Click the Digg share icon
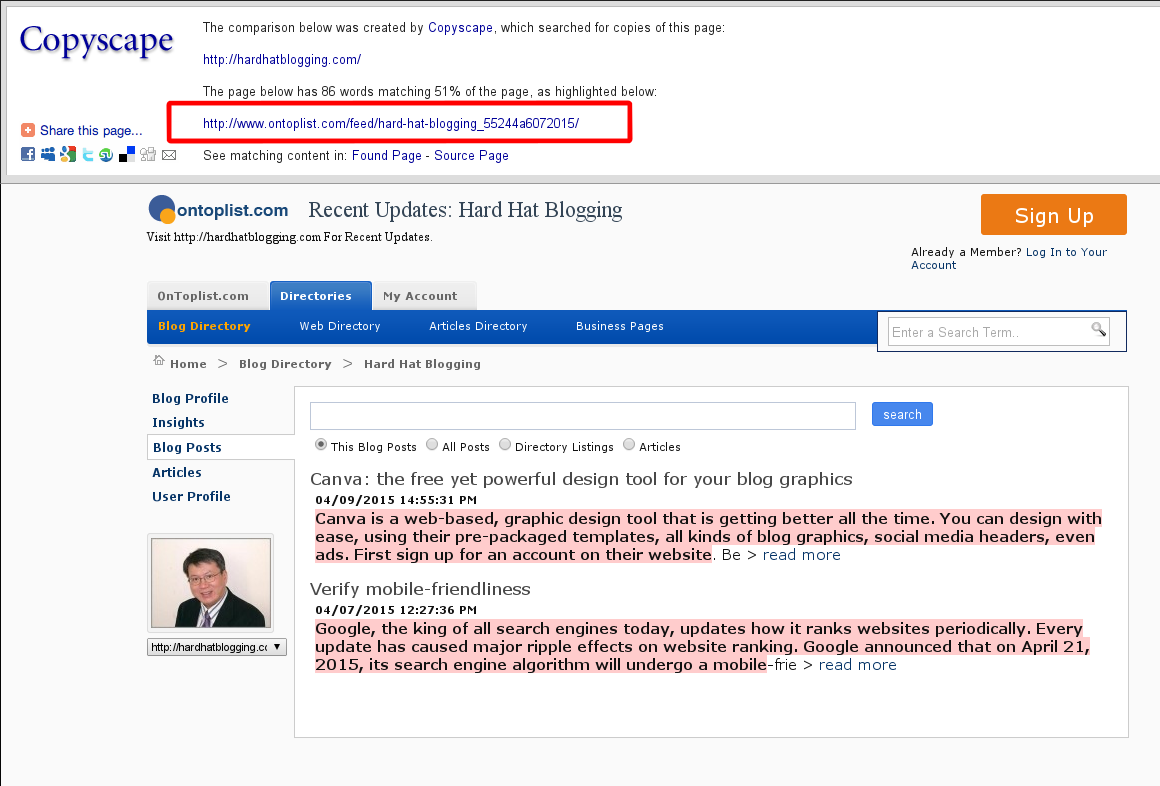The width and height of the screenshot is (1160, 786). (x=148, y=154)
